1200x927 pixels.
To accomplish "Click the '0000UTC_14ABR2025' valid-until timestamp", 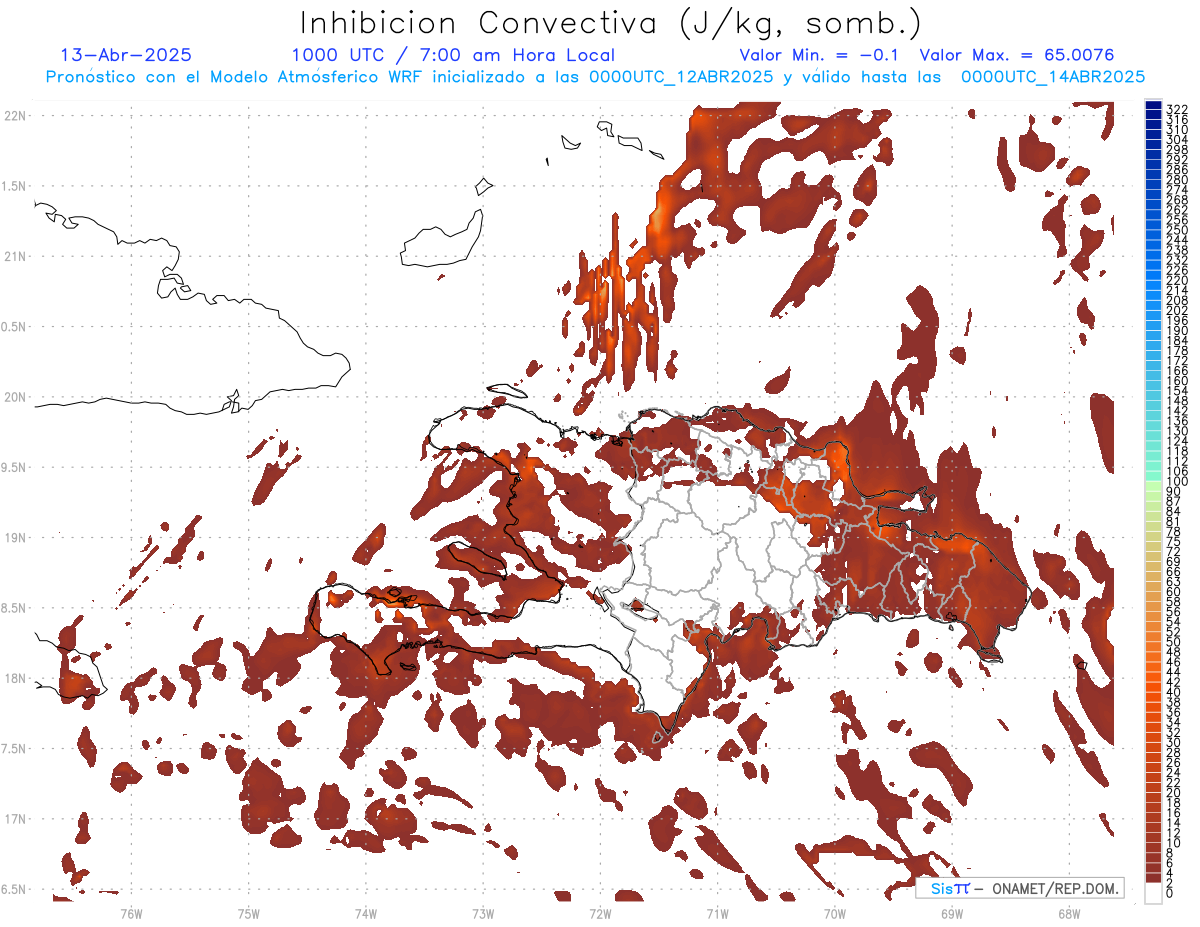I will coord(1053,77).
